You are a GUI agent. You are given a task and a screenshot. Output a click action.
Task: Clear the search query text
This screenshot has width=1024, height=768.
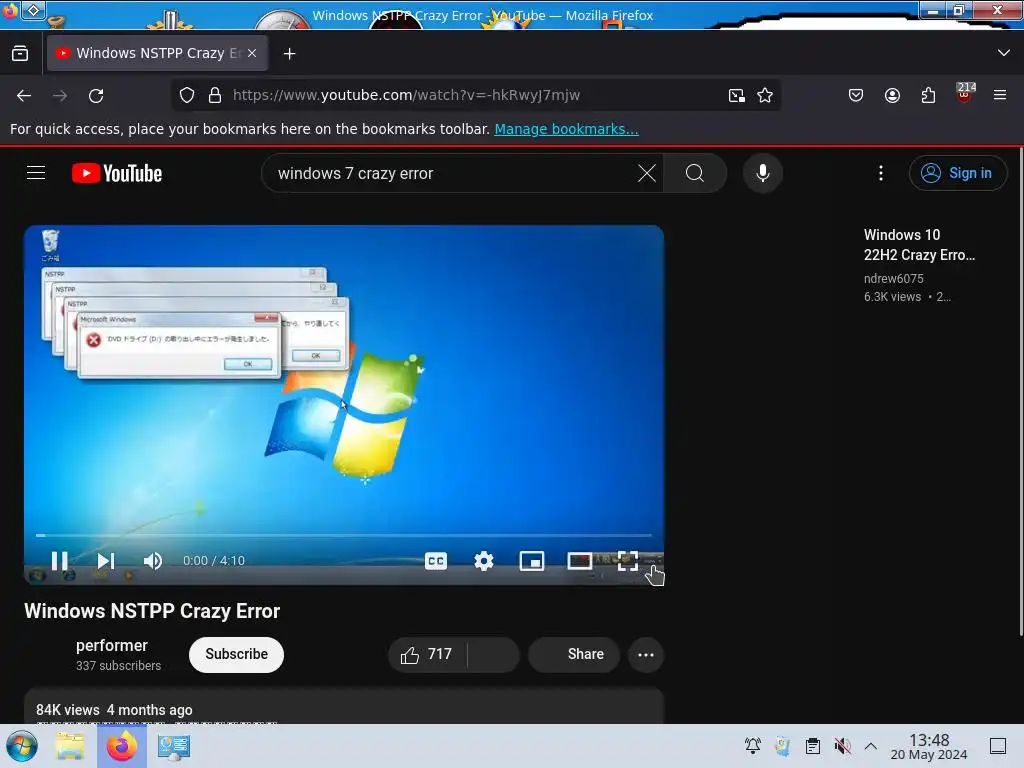tap(647, 174)
